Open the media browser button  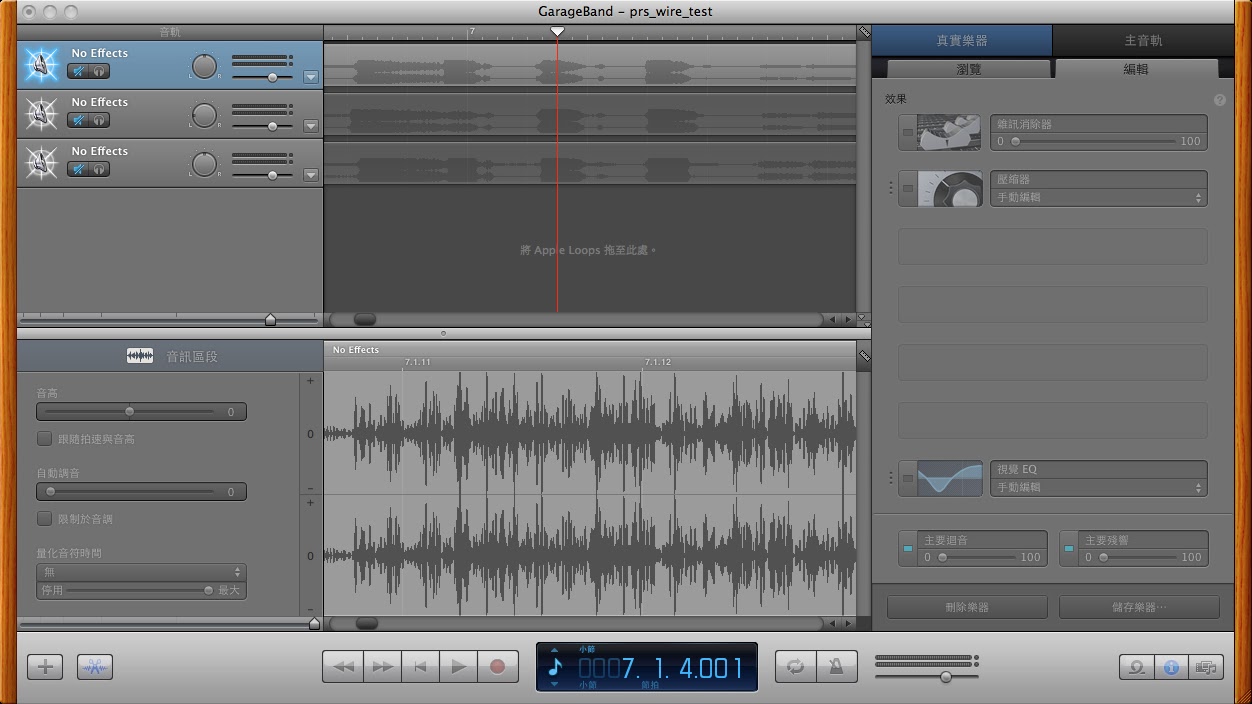click(x=1206, y=667)
